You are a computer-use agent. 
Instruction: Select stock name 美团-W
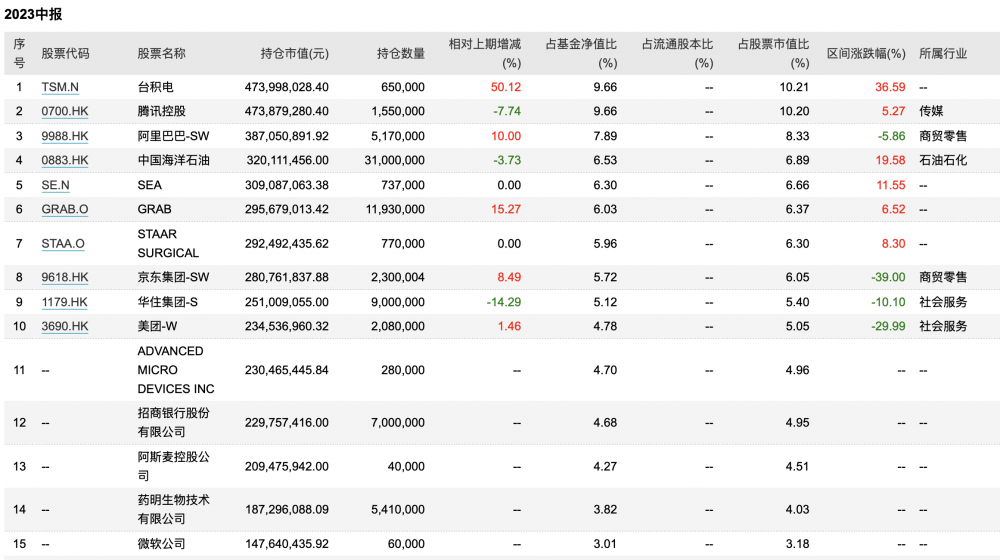click(158, 327)
